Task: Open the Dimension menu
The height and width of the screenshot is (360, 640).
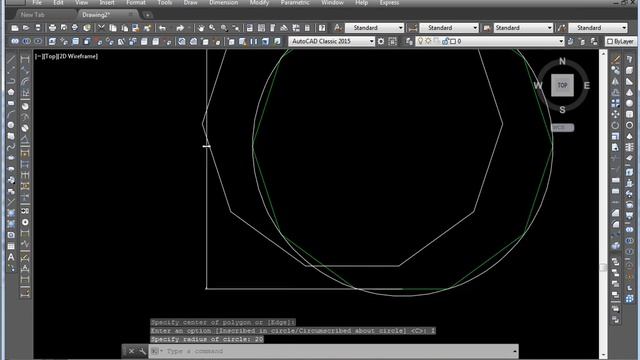Action: pos(224,2)
